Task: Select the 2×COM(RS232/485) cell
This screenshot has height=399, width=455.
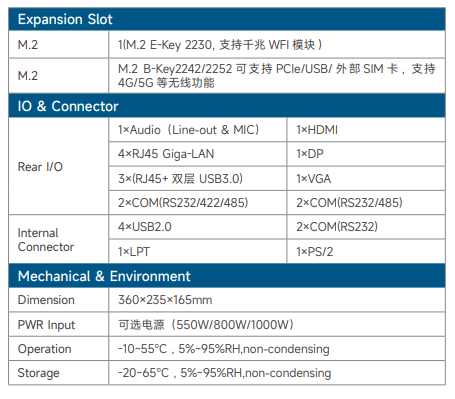Action: pos(366,203)
